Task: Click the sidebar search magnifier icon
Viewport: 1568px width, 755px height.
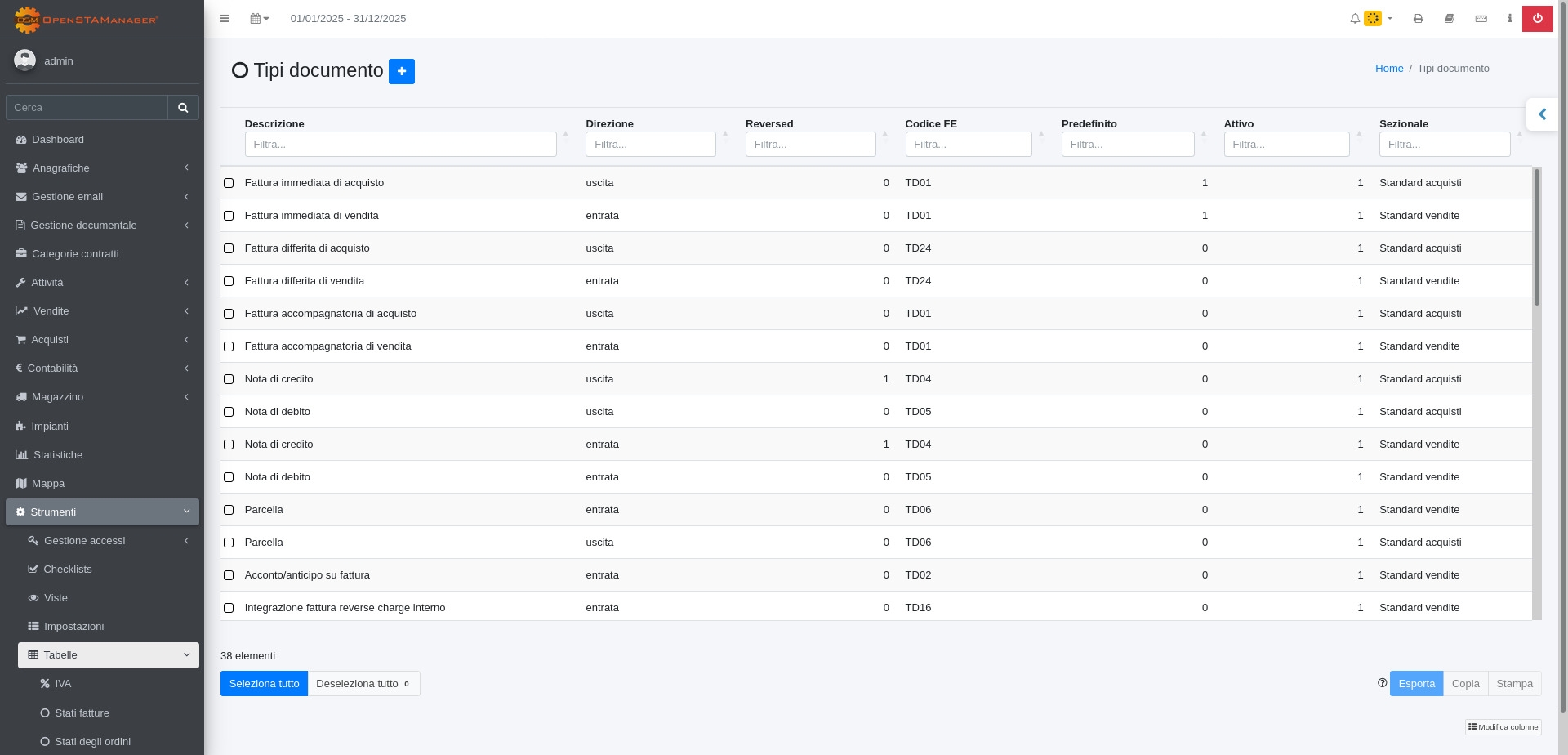Action: pyautogui.click(x=183, y=108)
